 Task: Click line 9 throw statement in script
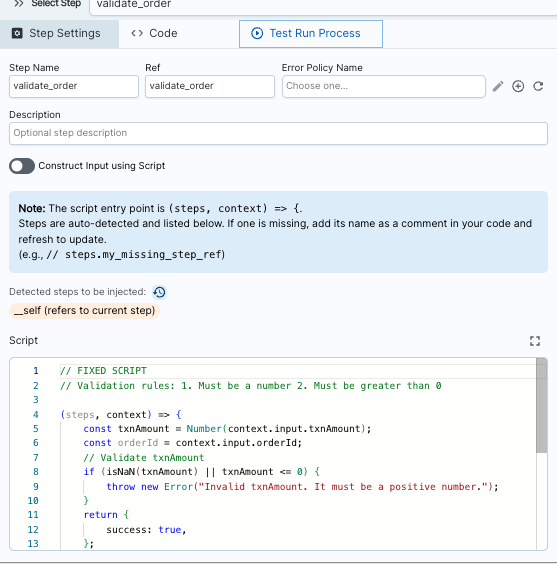[x=302, y=487]
